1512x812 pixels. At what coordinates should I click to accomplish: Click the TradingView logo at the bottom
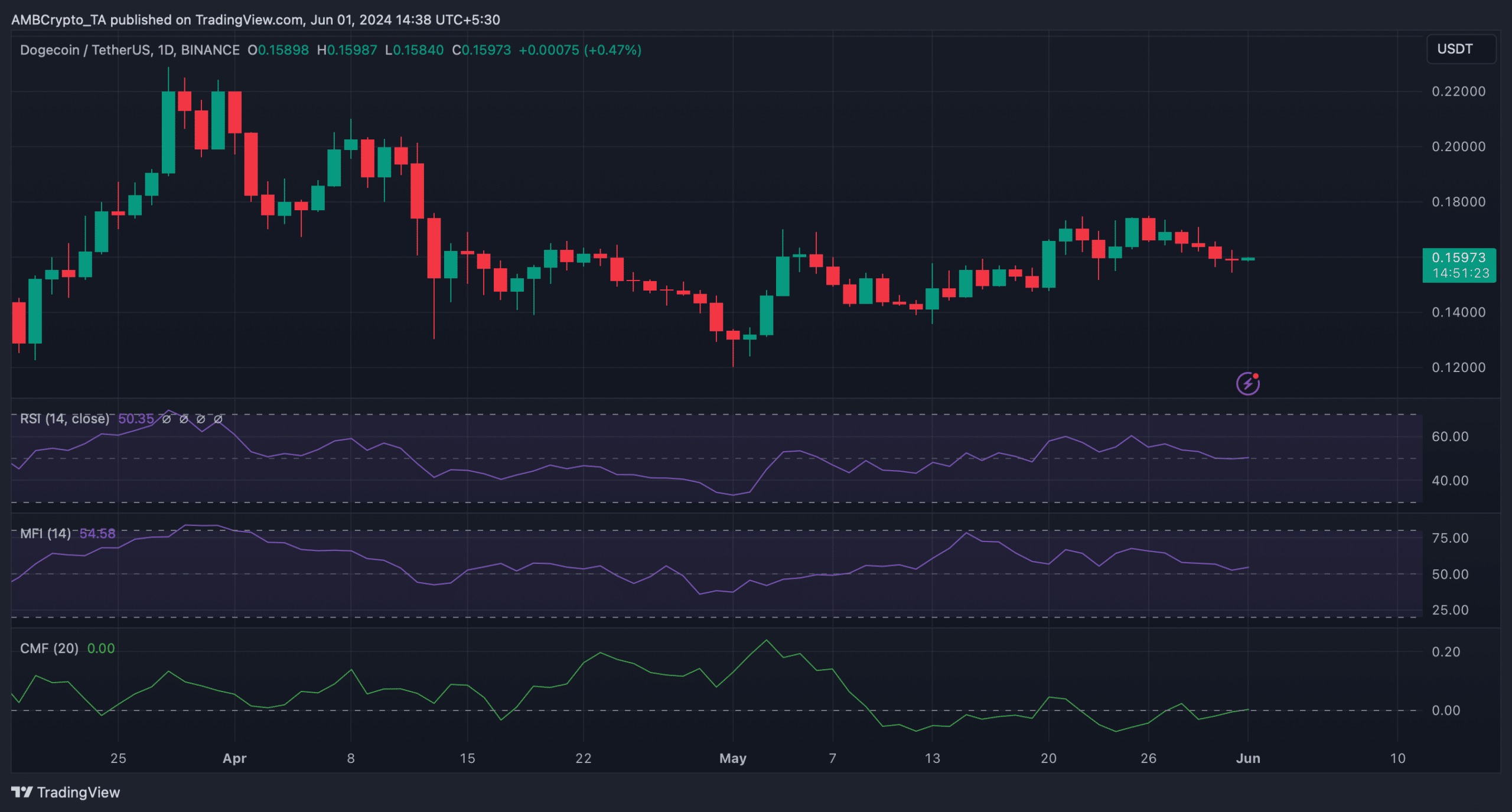(x=66, y=792)
